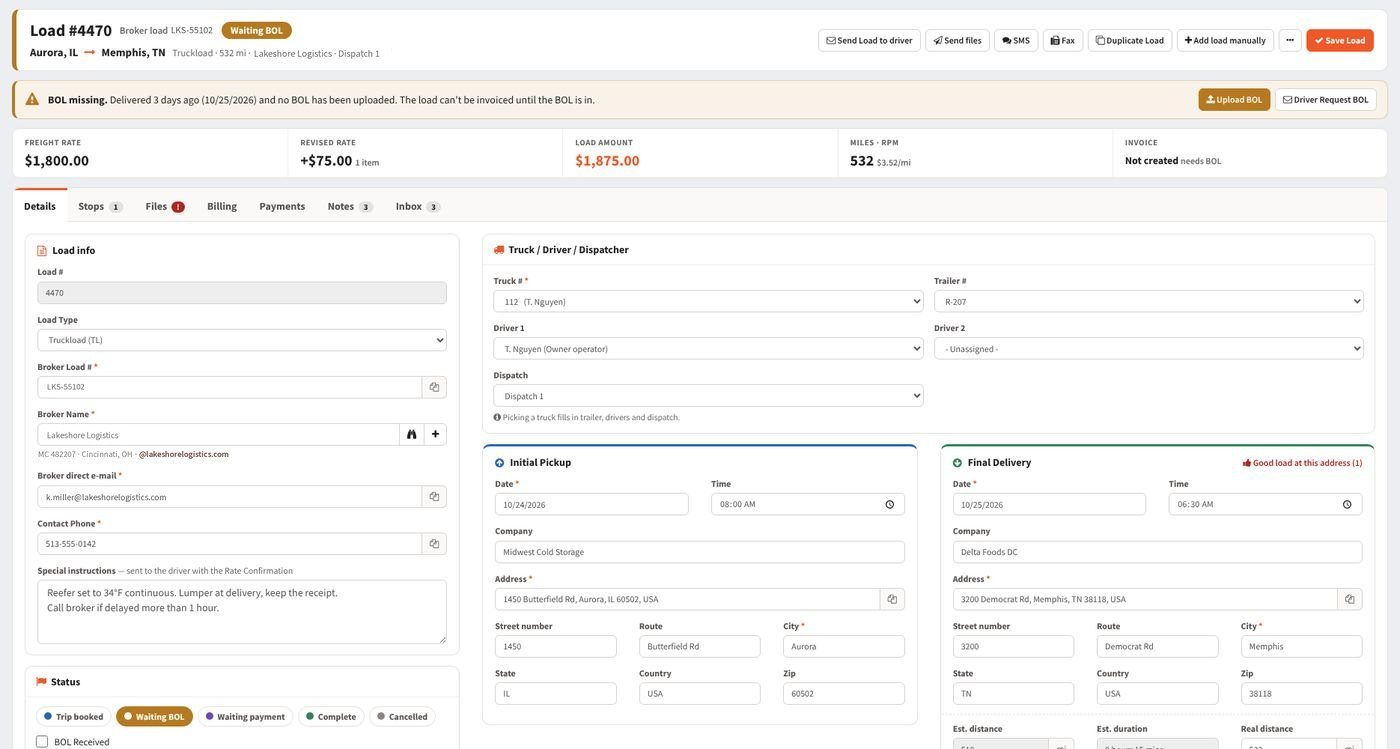This screenshot has width=1400, height=749.
Task: Select the Waiting BOL status option
Action: 154,717
